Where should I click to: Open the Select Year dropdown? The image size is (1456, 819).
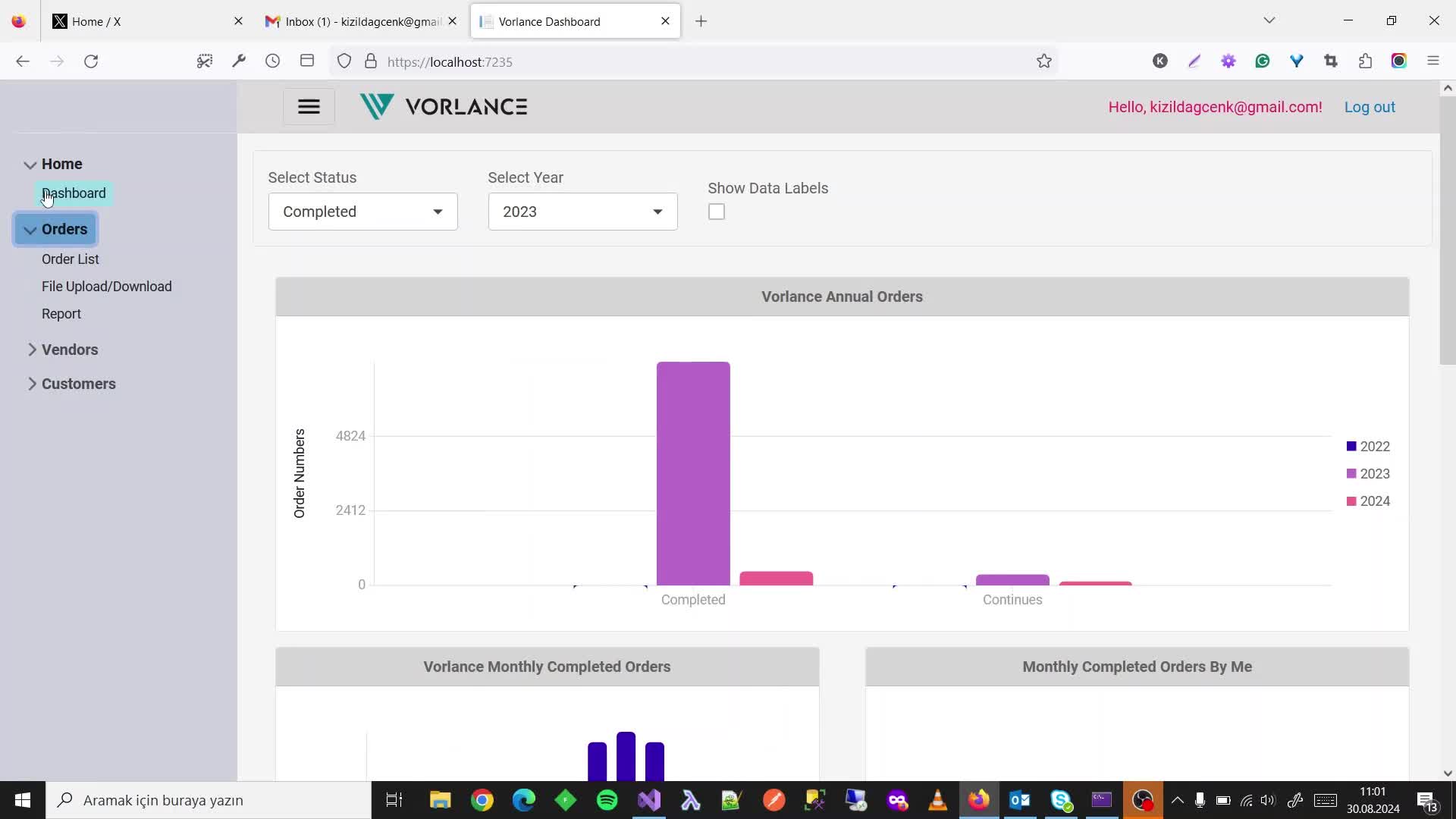(581, 212)
